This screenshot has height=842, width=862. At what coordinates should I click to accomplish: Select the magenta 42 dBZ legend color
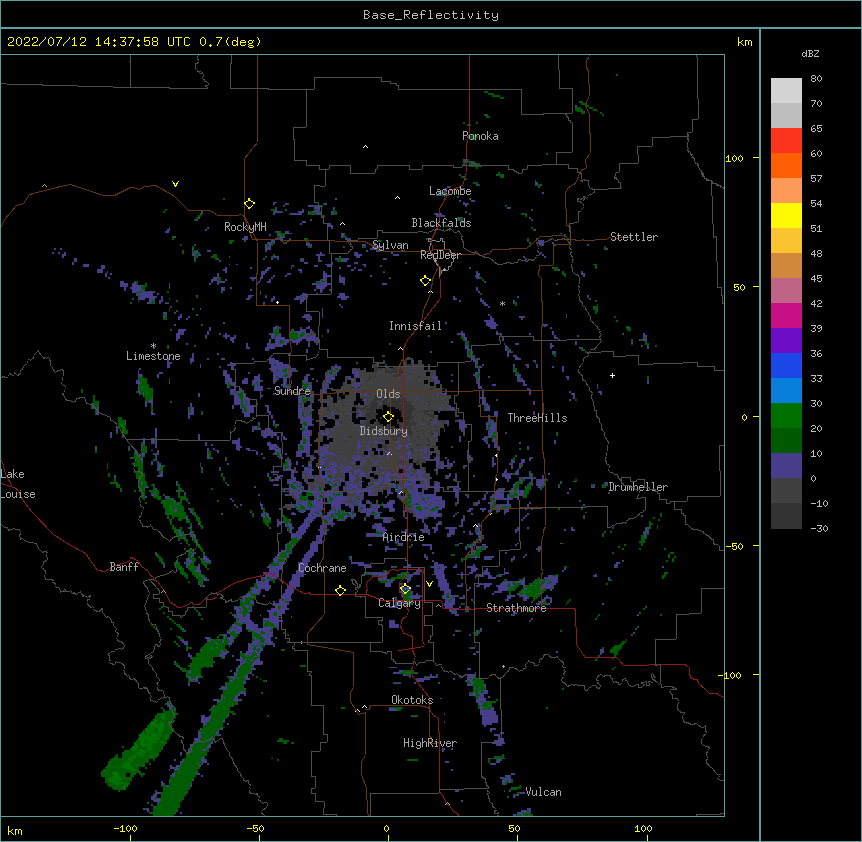tap(786, 315)
